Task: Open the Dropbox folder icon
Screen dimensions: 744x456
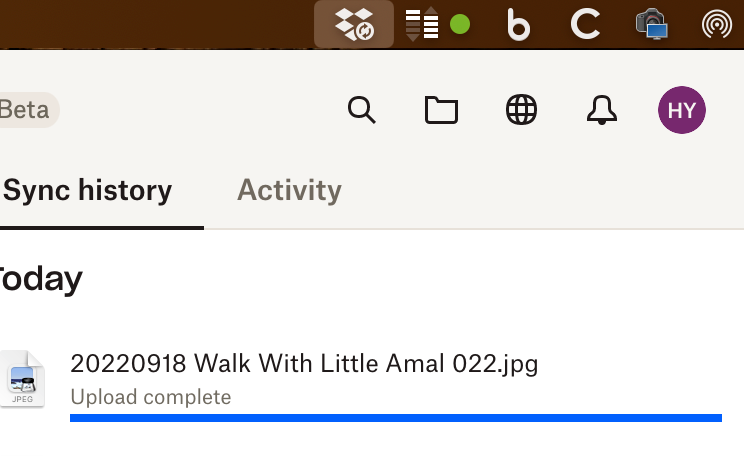Action: click(441, 110)
